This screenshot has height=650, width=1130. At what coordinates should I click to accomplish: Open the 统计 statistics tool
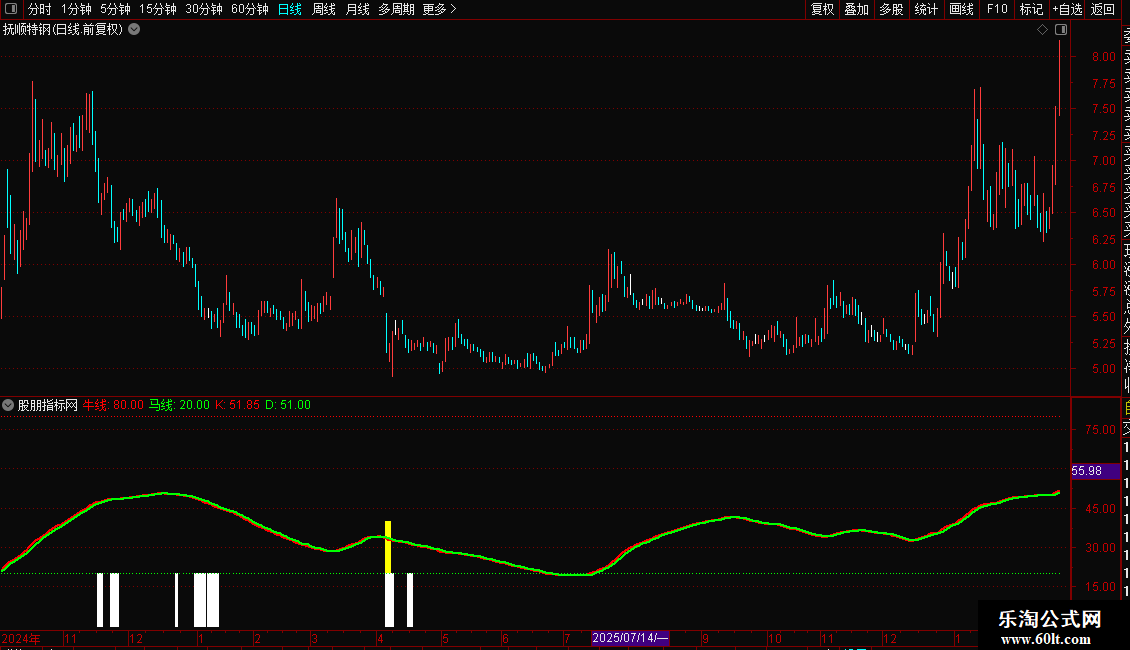(x=926, y=9)
